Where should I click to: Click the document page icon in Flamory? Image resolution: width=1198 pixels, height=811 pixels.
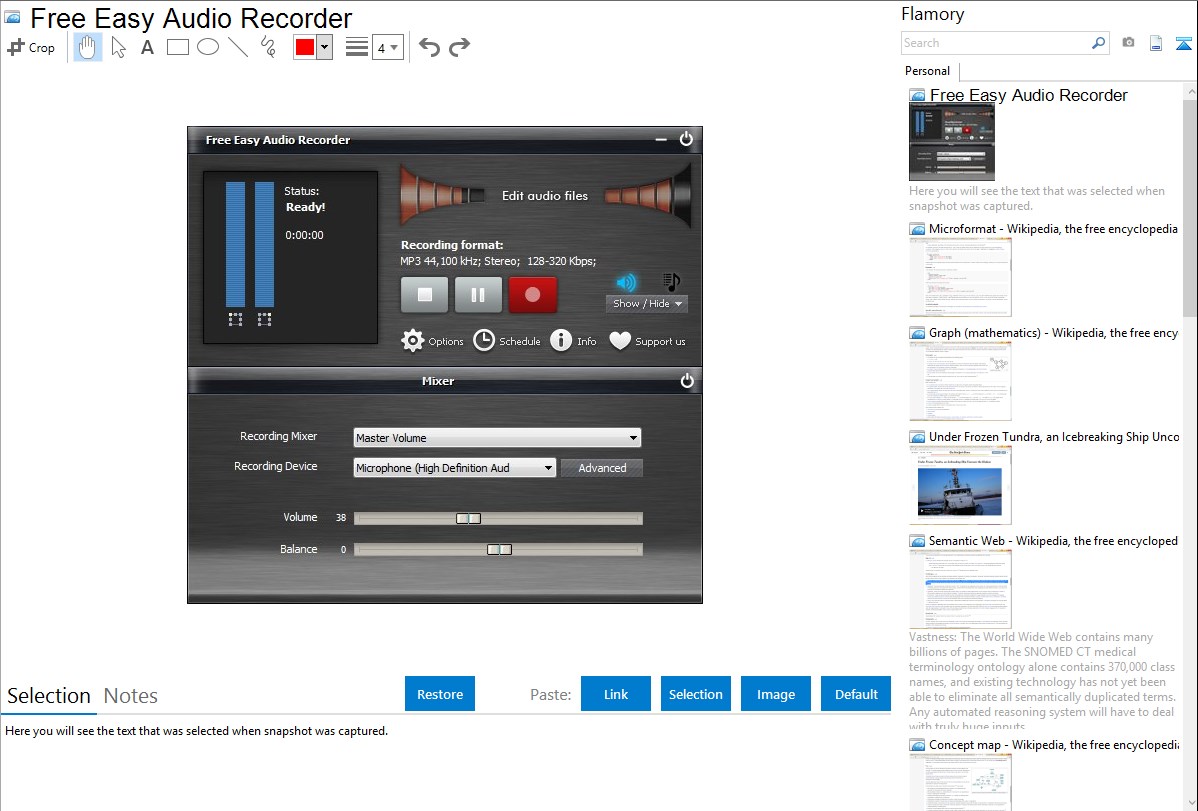tap(1156, 43)
